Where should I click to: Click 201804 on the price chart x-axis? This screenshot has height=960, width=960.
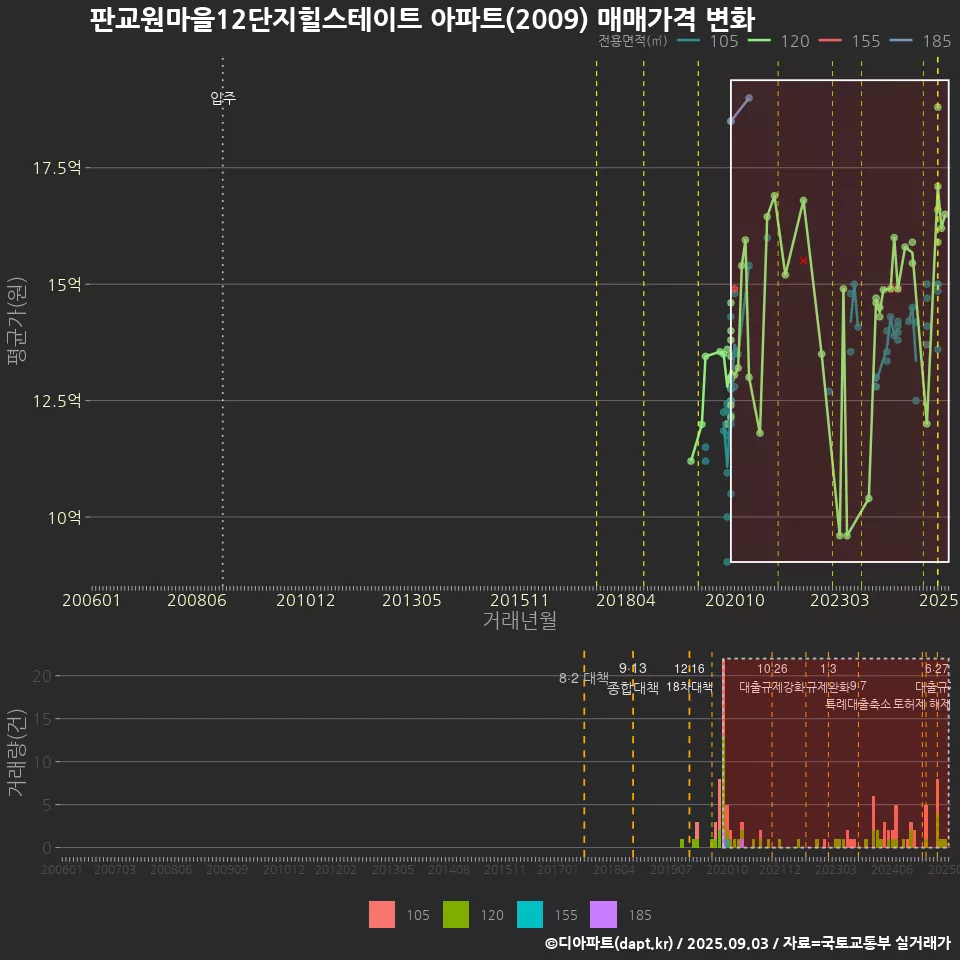tap(626, 600)
